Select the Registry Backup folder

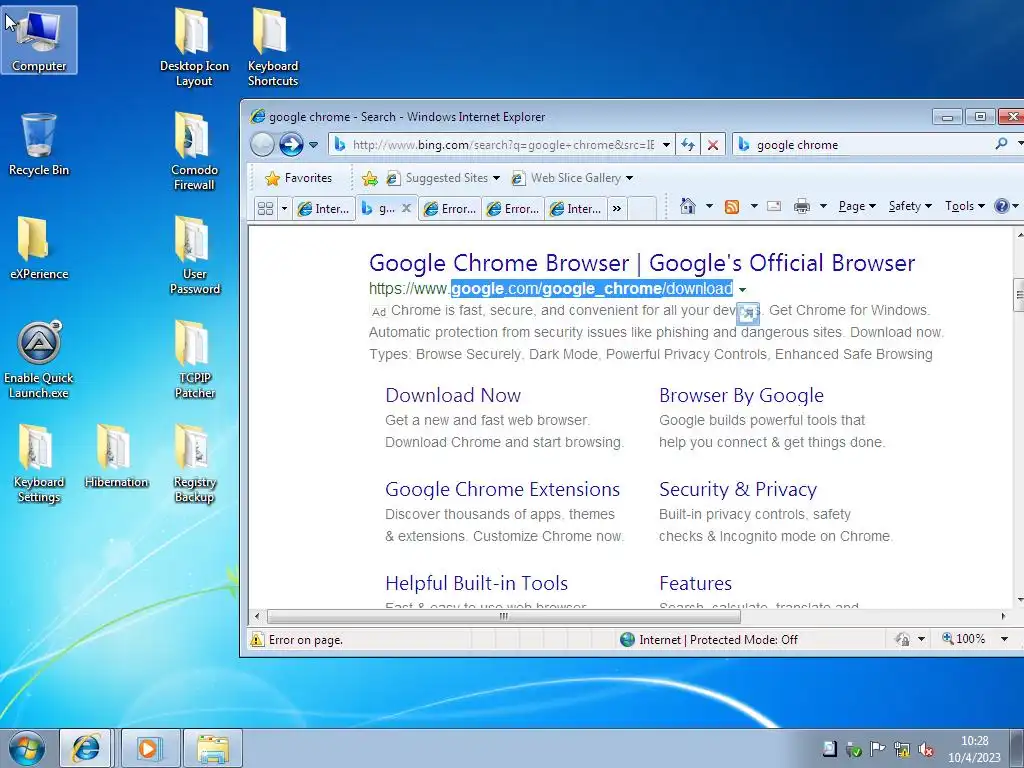coord(194,464)
